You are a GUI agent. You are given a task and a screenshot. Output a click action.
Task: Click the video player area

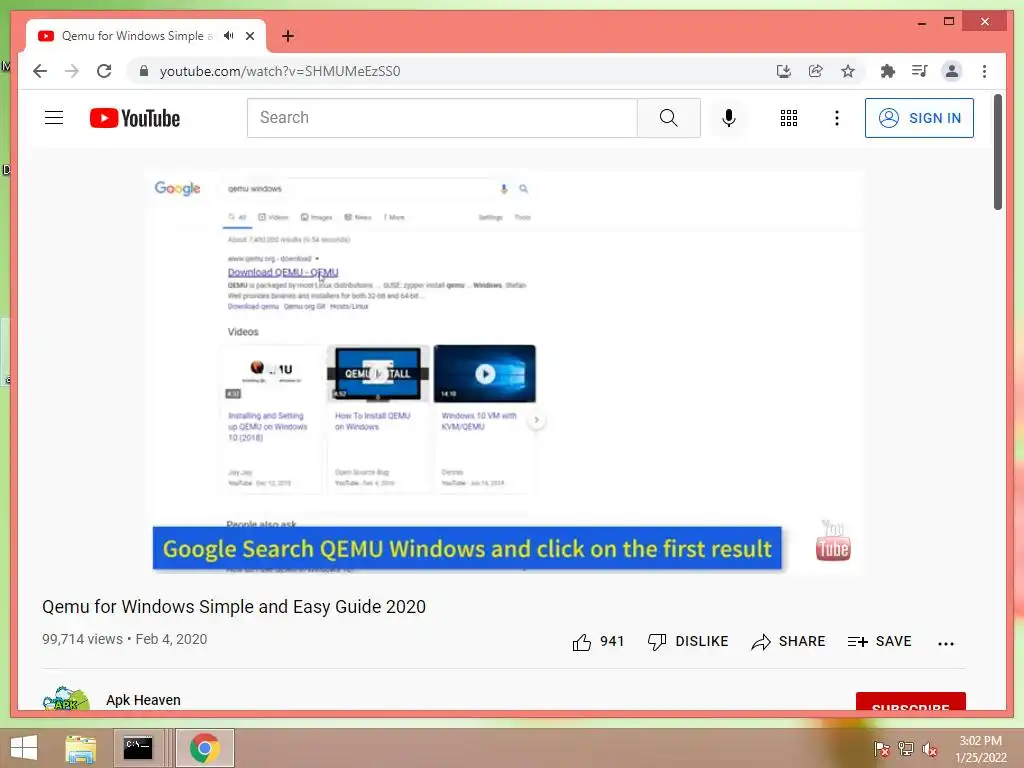[506, 373]
